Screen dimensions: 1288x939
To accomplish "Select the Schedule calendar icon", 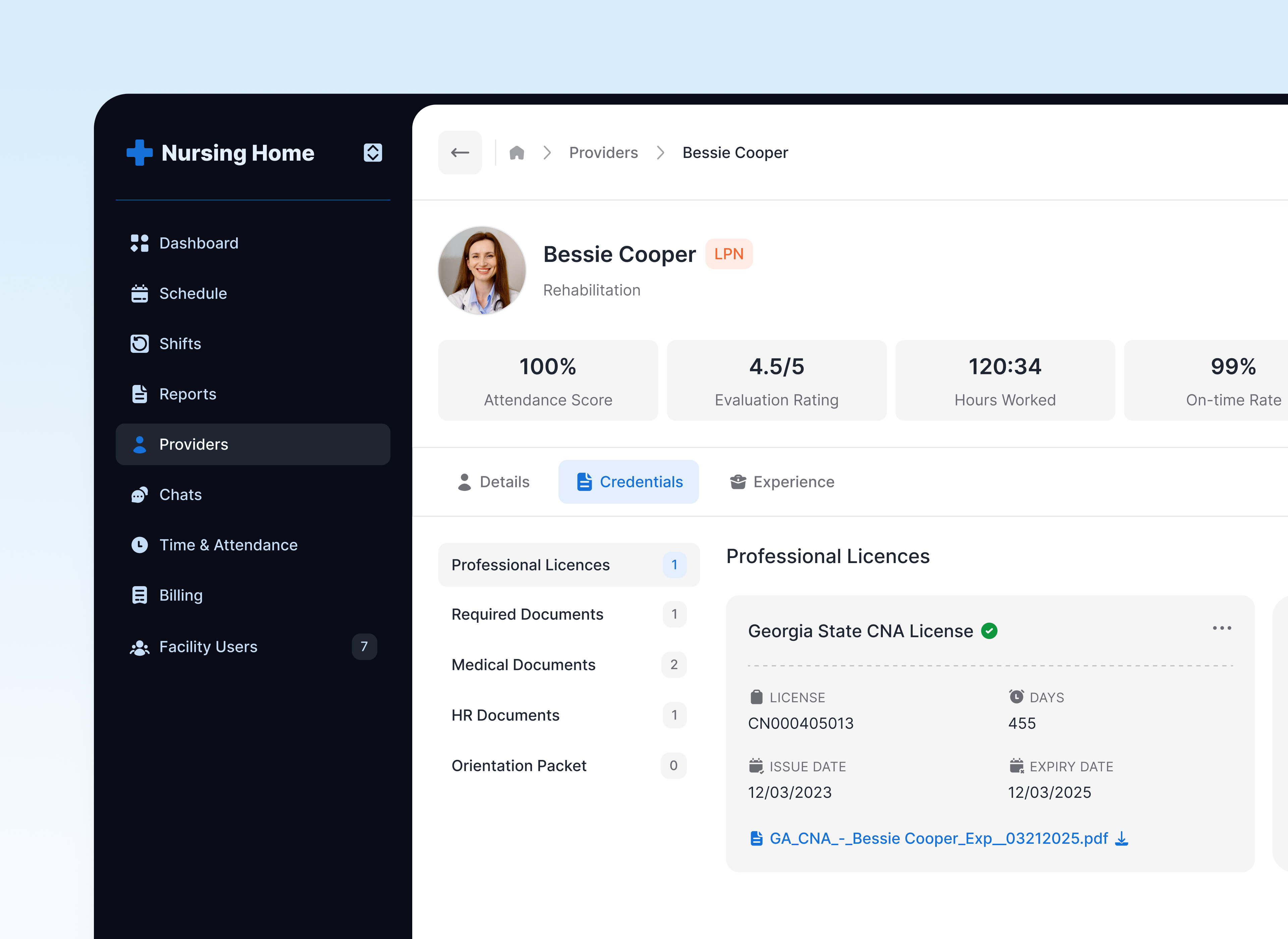I will (139, 293).
